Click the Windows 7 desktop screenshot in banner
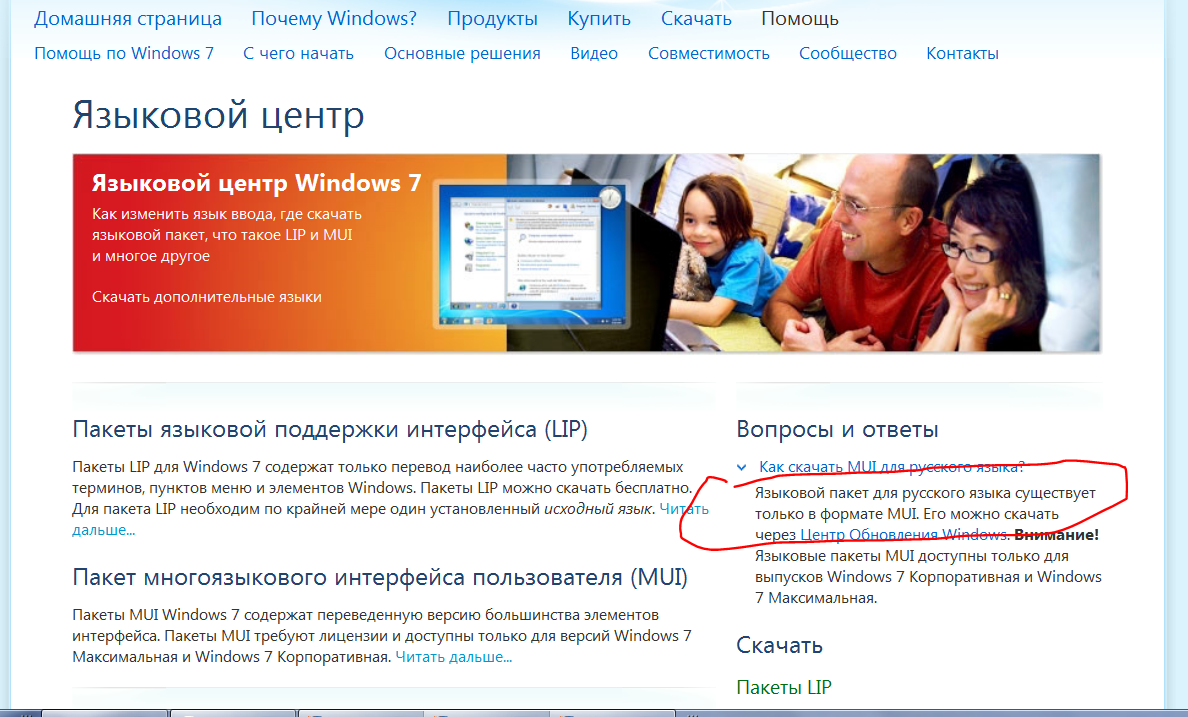1188x717 pixels. click(533, 255)
